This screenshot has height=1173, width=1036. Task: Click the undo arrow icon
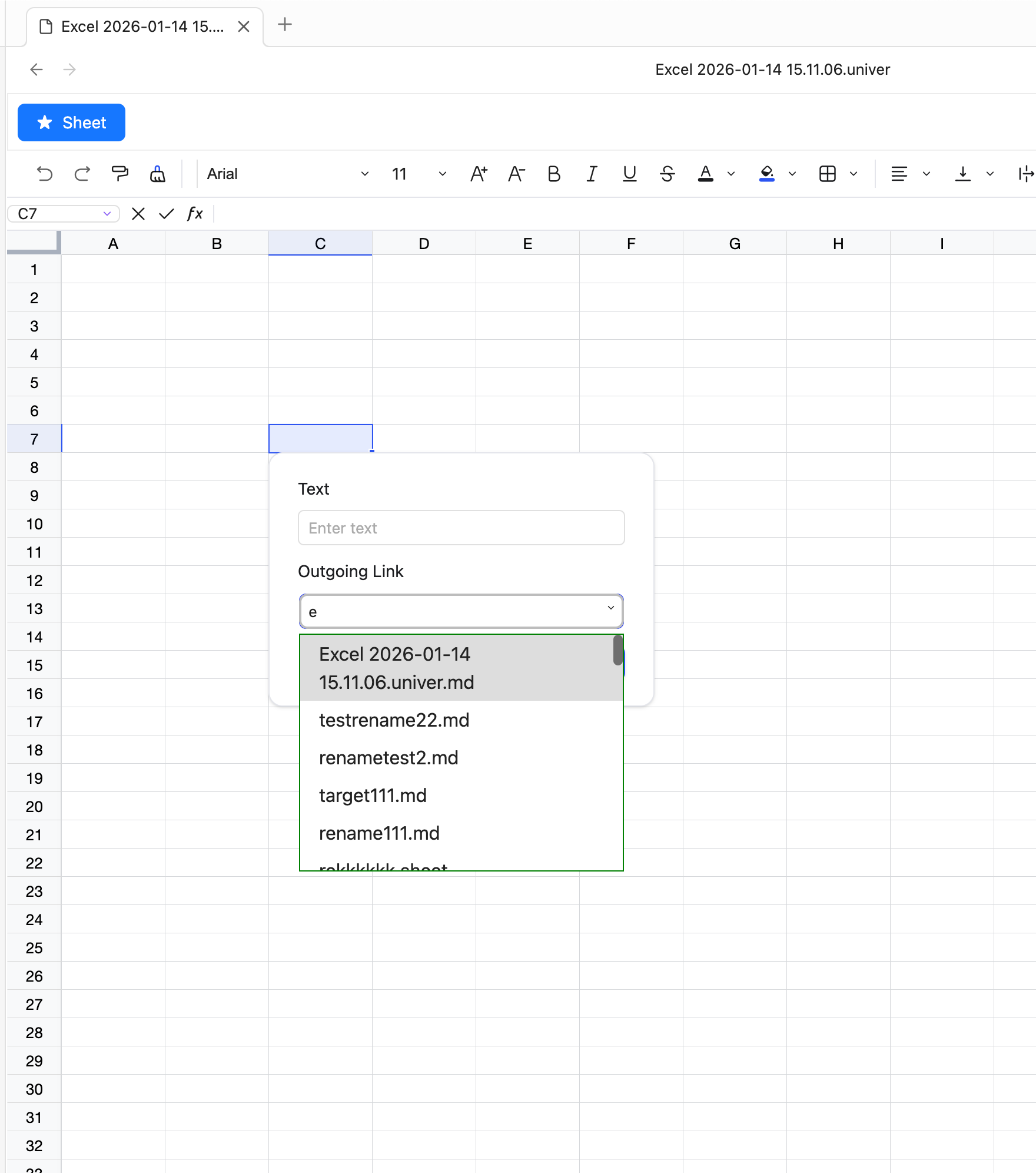45,174
